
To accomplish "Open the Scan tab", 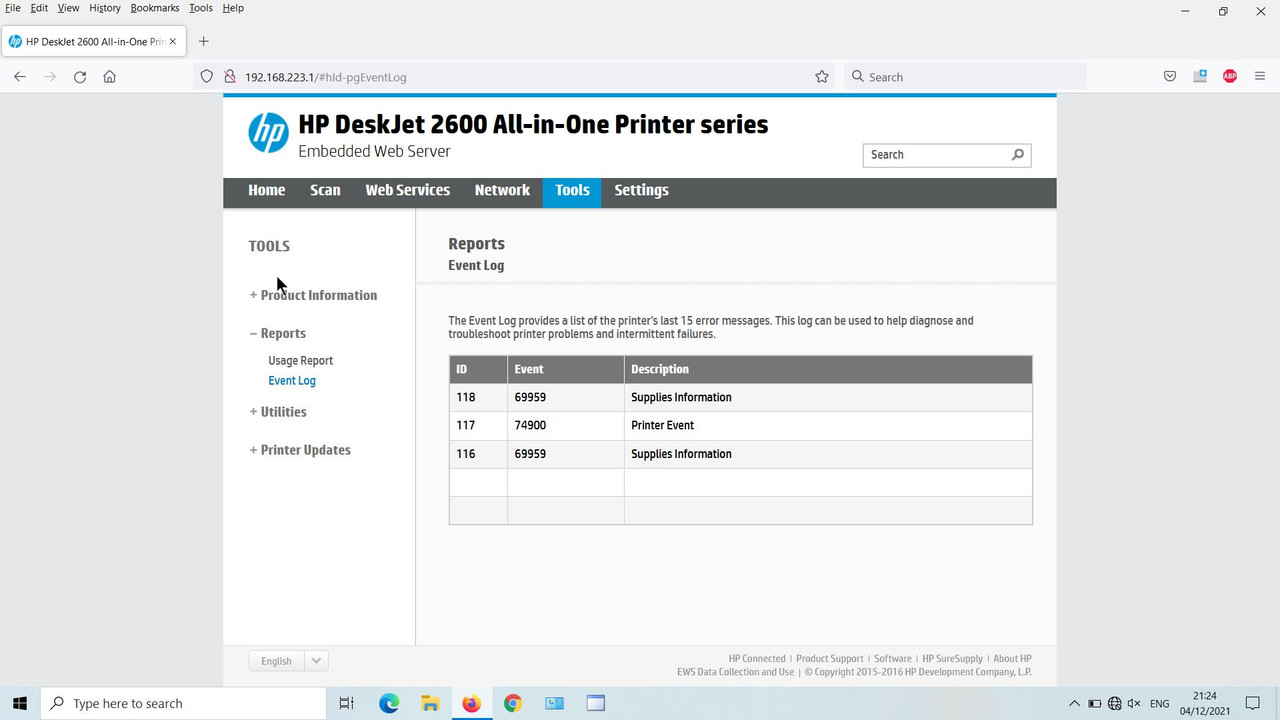I will pyautogui.click(x=325, y=190).
